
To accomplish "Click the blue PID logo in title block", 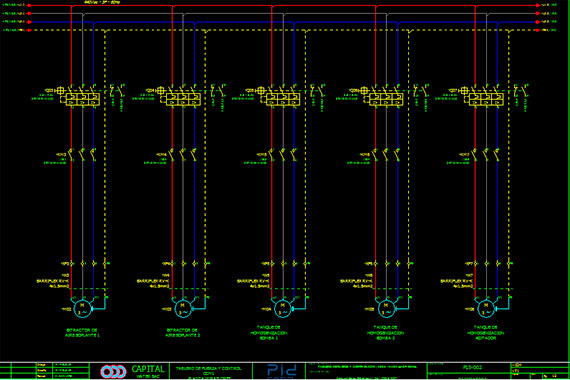I will tap(281, 371).
